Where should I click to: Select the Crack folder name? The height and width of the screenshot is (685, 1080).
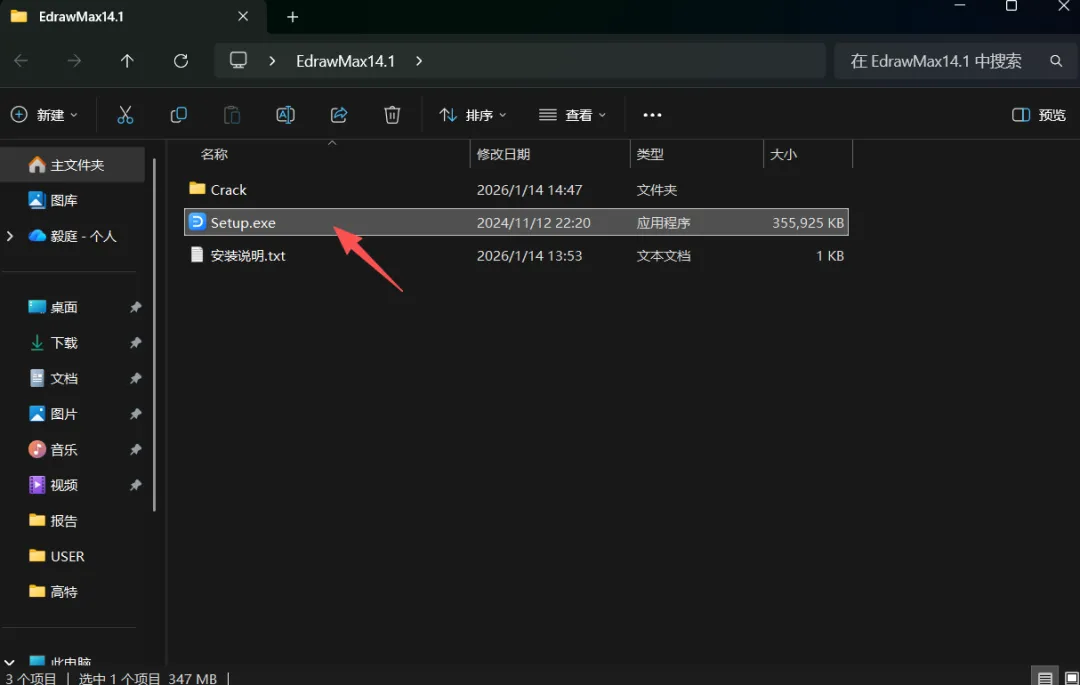click(x=228, y=190)
